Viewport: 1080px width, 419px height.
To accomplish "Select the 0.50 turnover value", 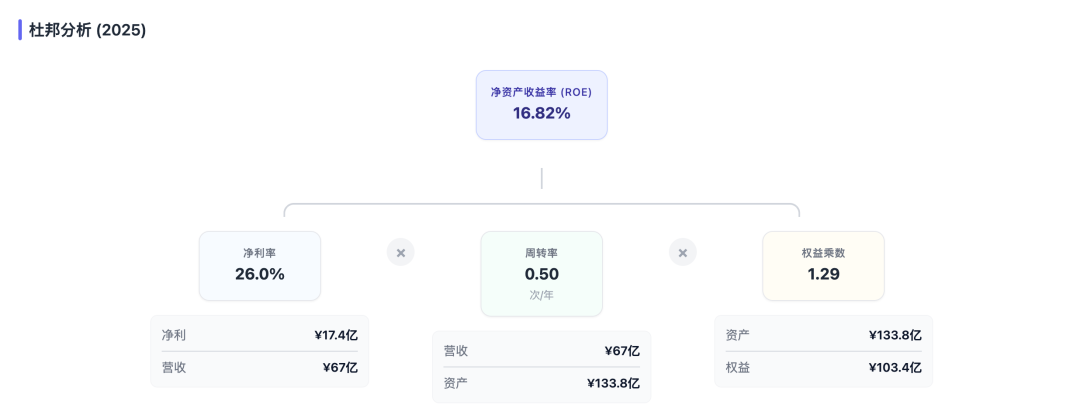I will click(541, 274).
